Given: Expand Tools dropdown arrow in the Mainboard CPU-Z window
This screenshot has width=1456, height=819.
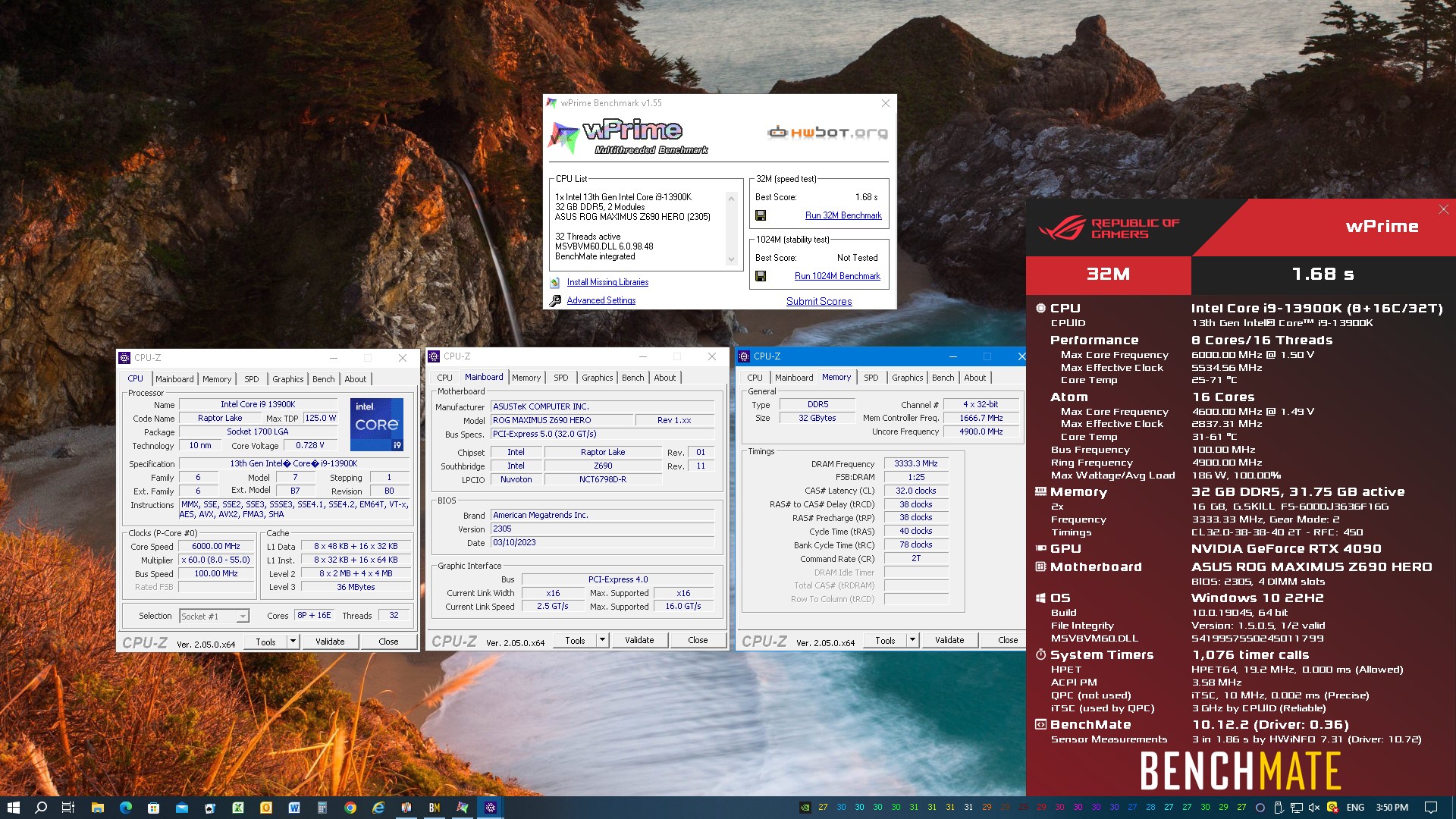Looking at the screenshot, I should [x=602, y=641].
